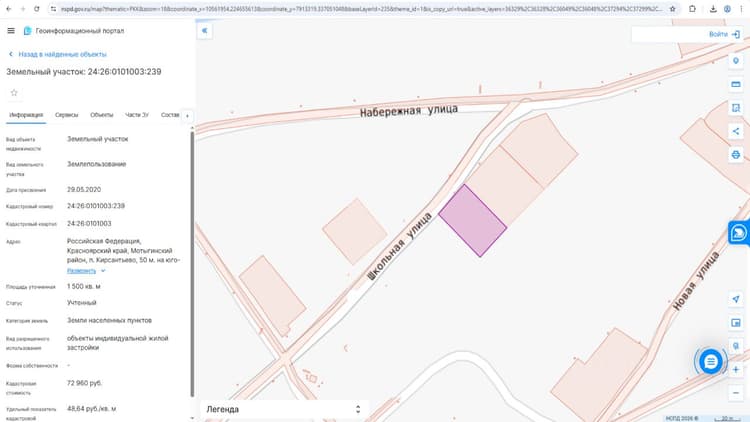Click the sidebar vertical scrollbar
The width and height of the screenshot is (750, 422).
192,263
